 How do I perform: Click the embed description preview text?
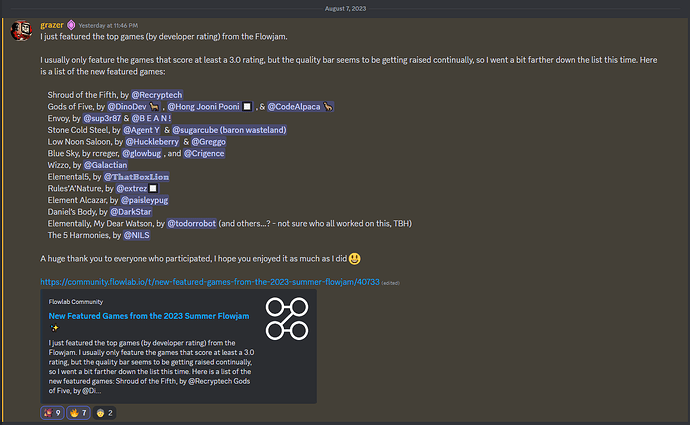click(151, 366)
